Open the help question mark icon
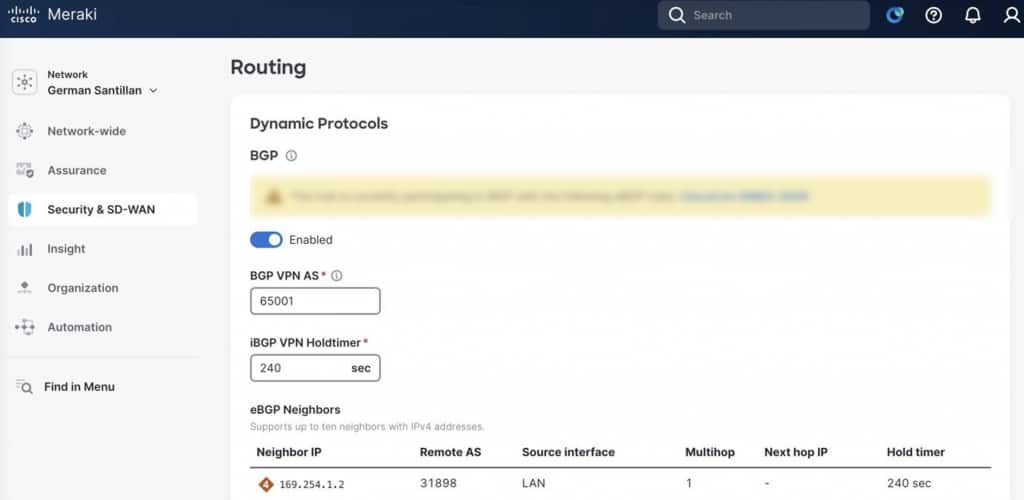This screenshot has height=500, width=1024. pos(933,15)
